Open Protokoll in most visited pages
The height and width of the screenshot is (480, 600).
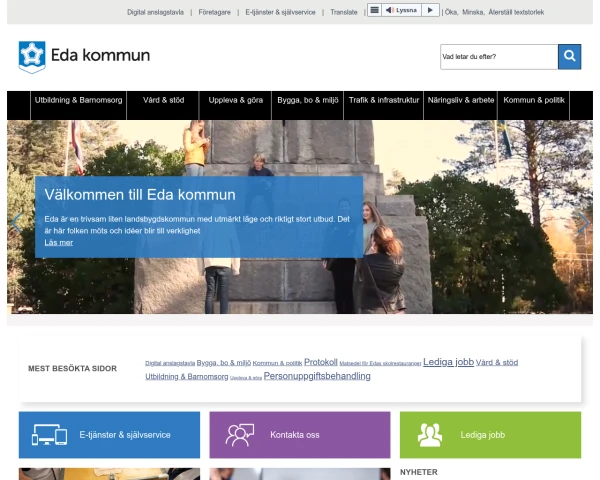321,362
